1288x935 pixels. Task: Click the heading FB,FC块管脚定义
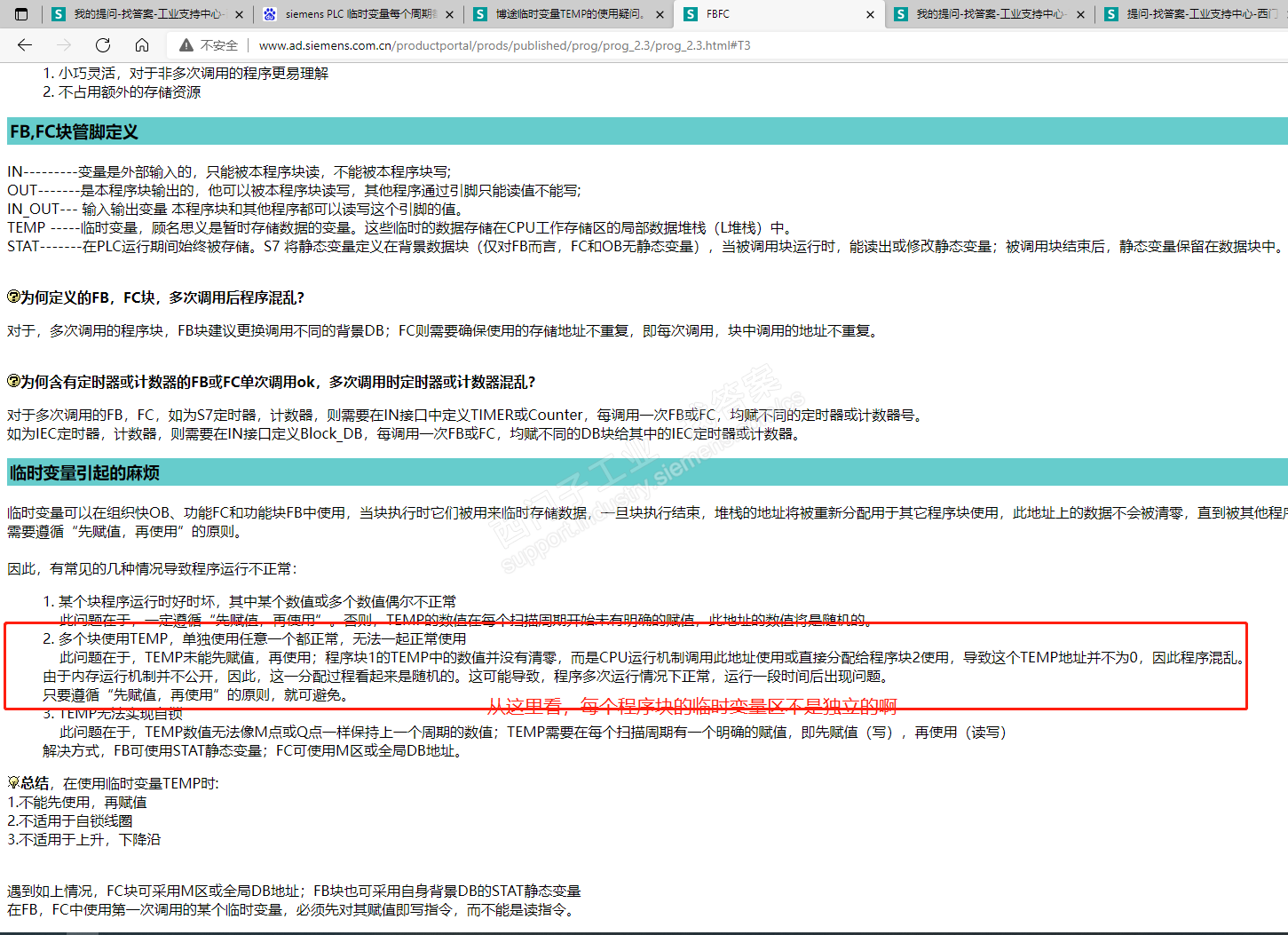tap(75, 132)
